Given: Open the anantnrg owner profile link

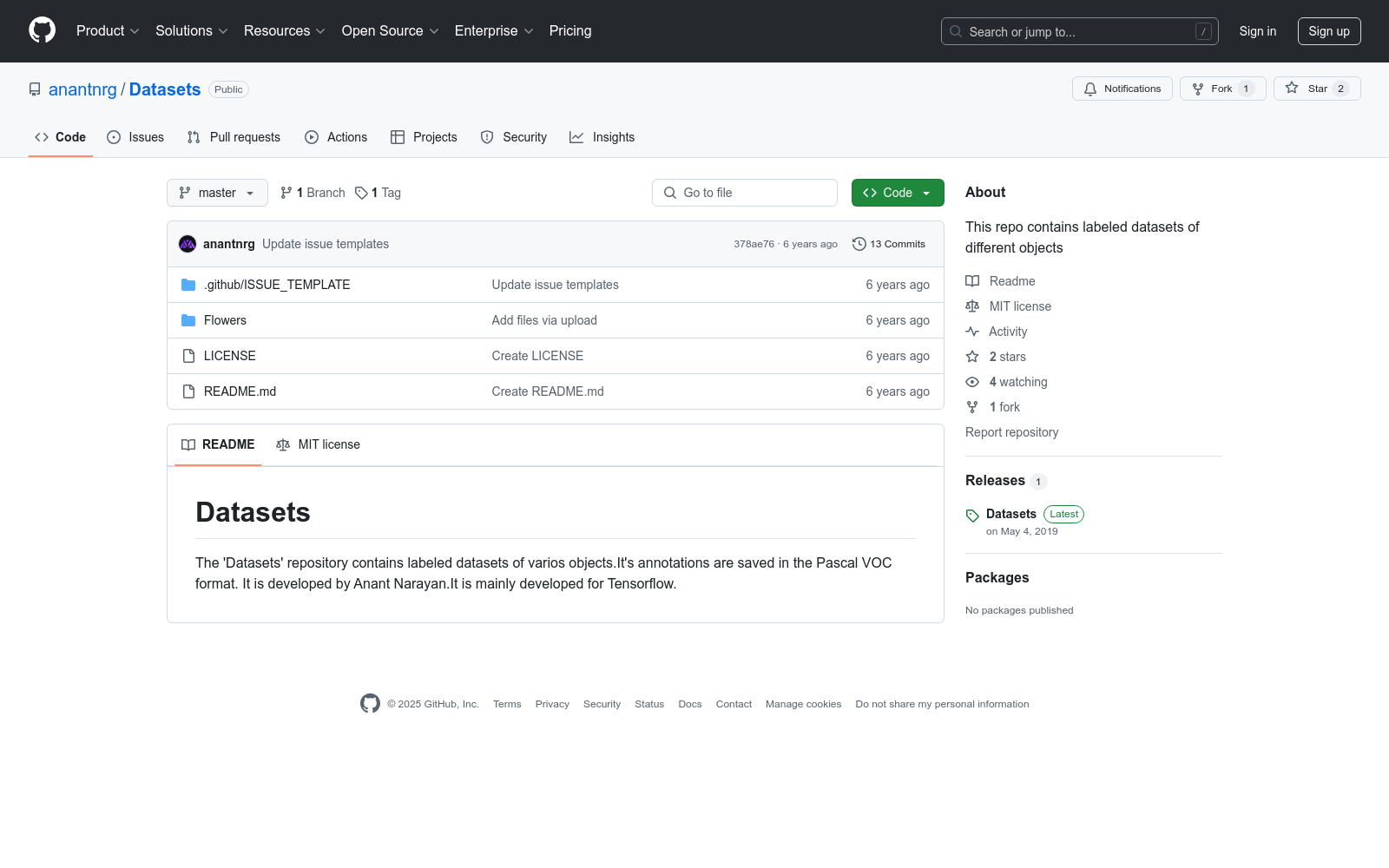Looking at the screenshot, I should [82, 89].
